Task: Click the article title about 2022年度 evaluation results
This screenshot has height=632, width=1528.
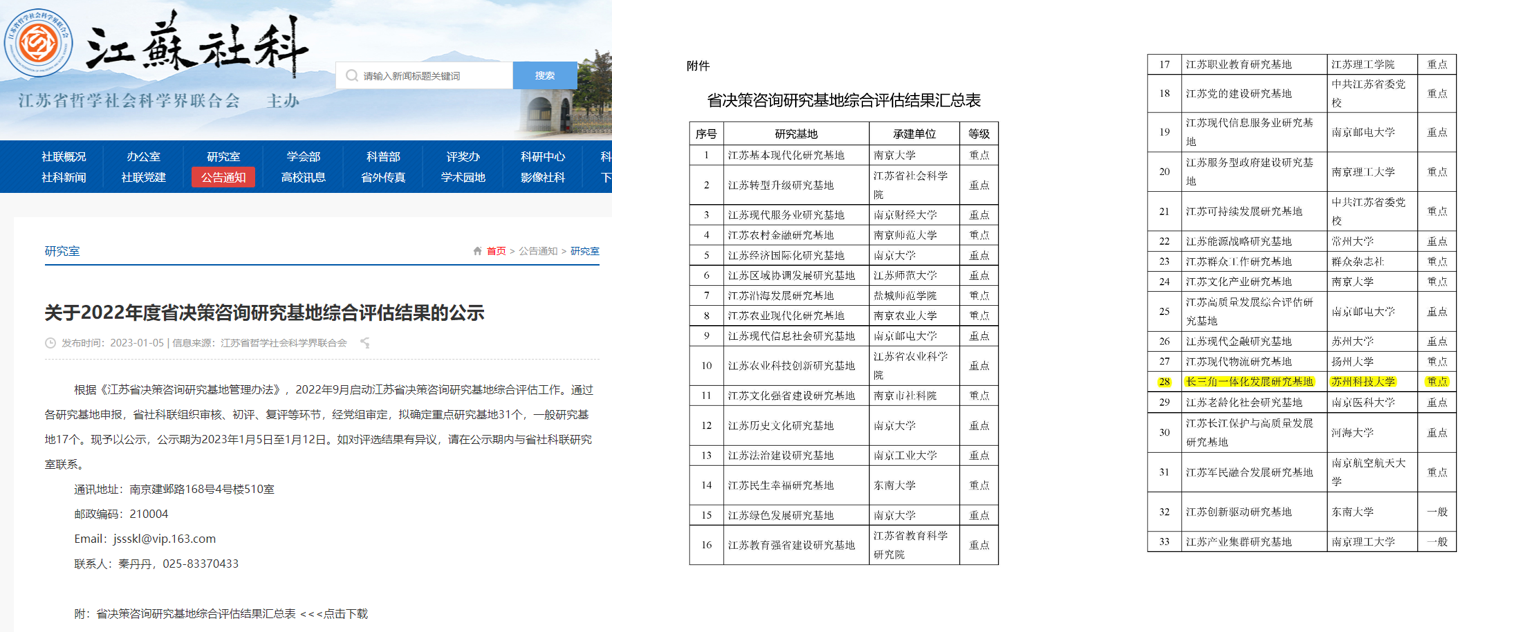Action: [265, 313]
